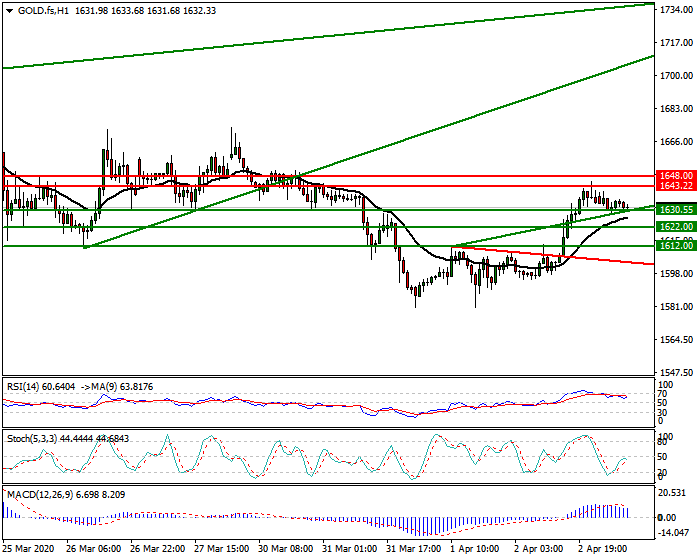
Task: Click the 26 Mar 22:00 time axis label
Action: pyautogui.click(x=158, y=548)
